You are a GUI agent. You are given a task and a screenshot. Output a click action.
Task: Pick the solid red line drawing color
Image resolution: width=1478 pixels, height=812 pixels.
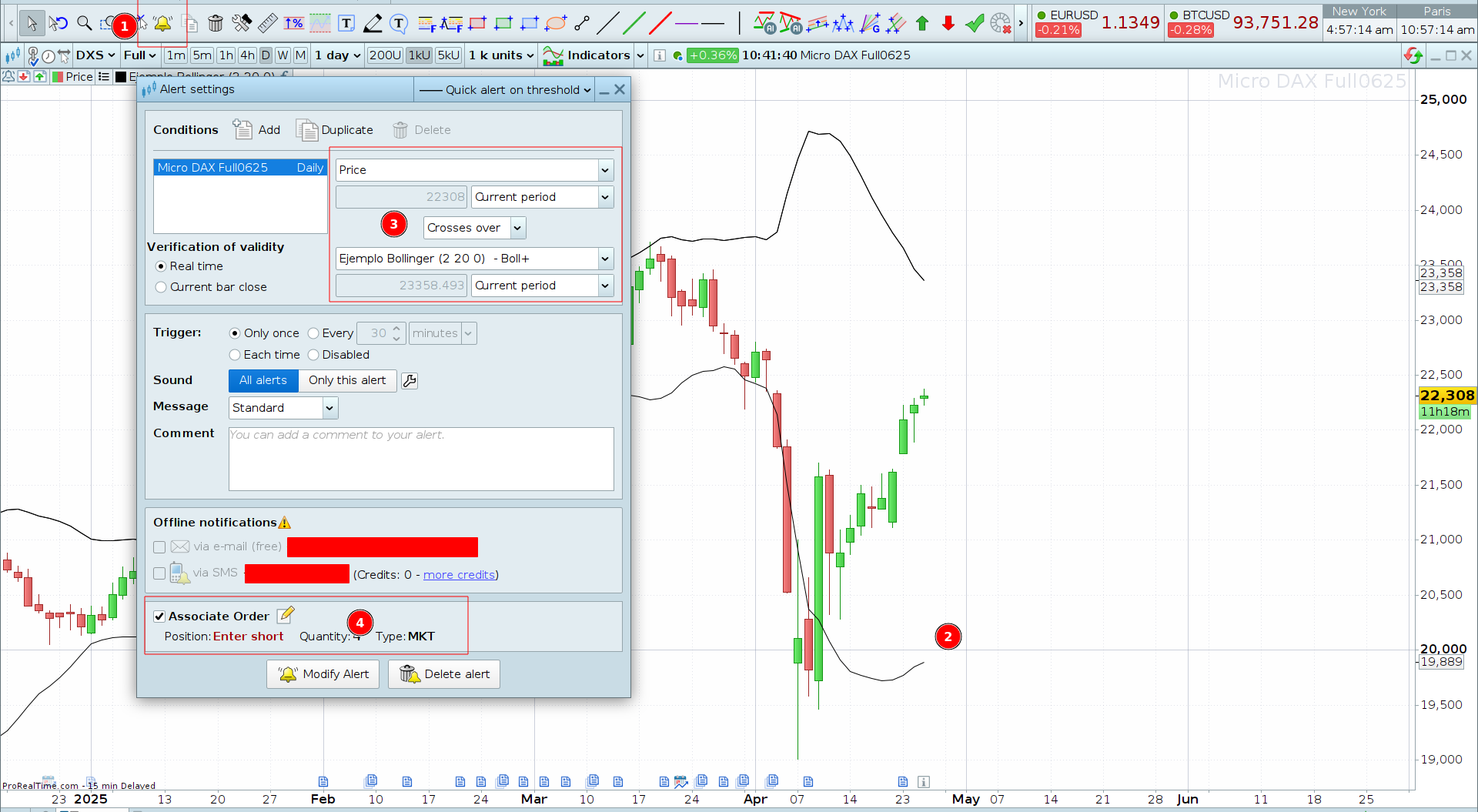[x=660, y=23]
